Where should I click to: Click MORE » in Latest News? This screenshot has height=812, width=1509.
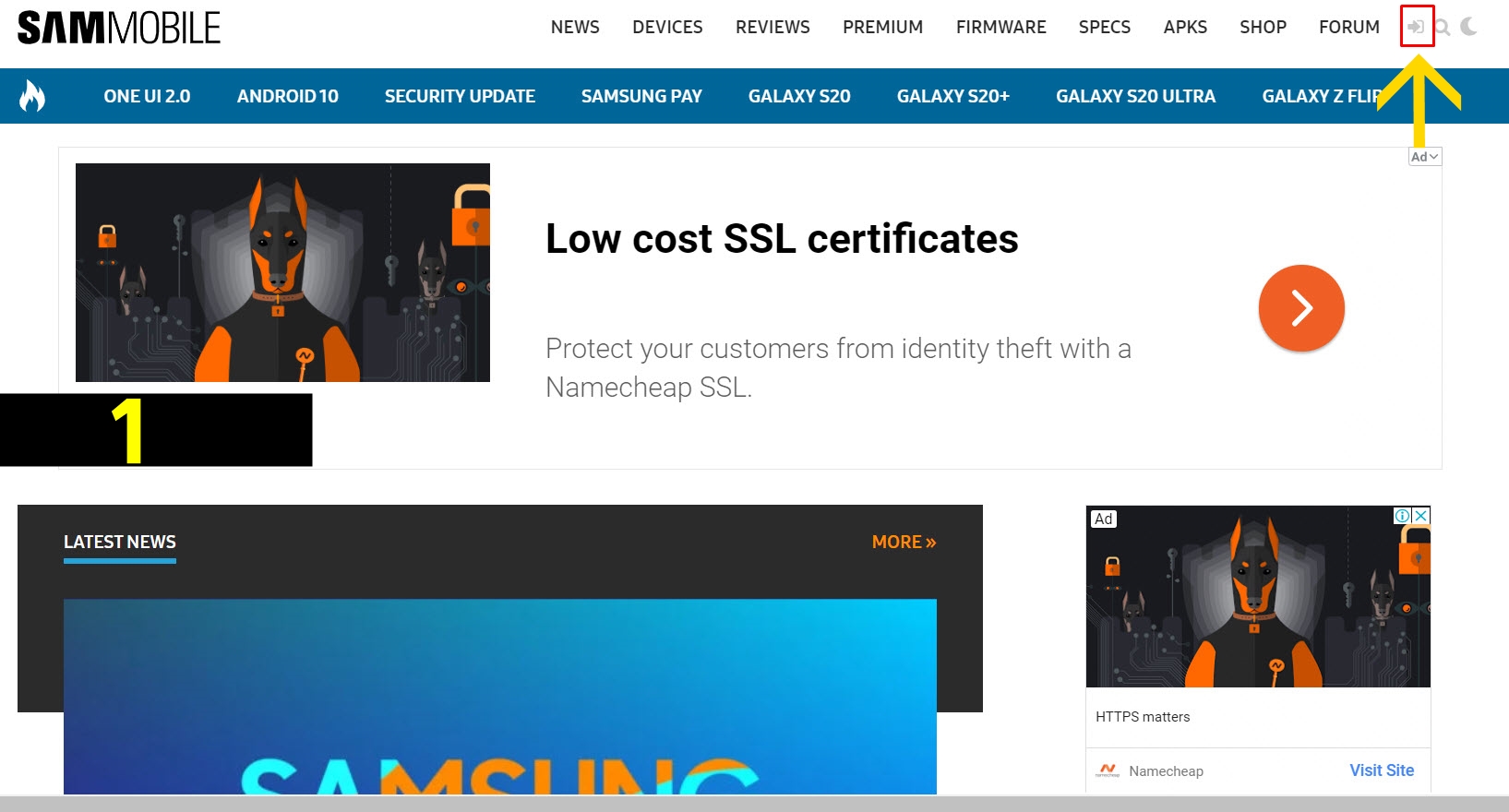click(904, 543)
